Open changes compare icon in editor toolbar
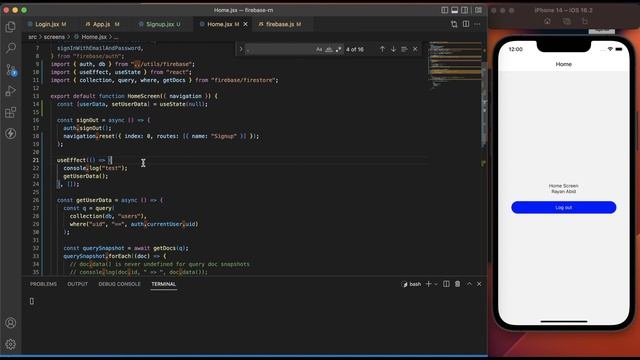Screen dimensions: 640x360 [454, 24]
